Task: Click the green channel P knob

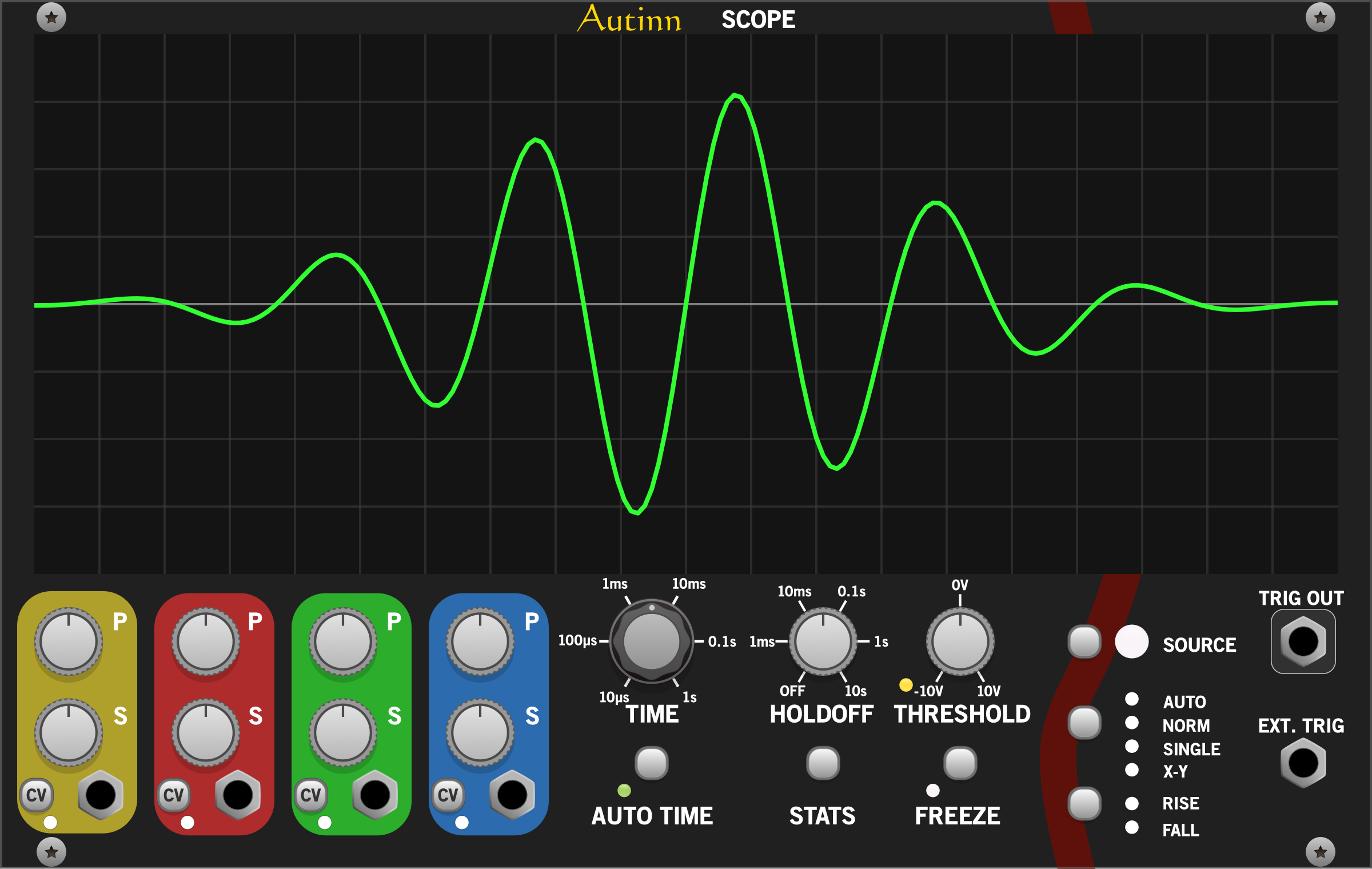Action: point(343,641)
